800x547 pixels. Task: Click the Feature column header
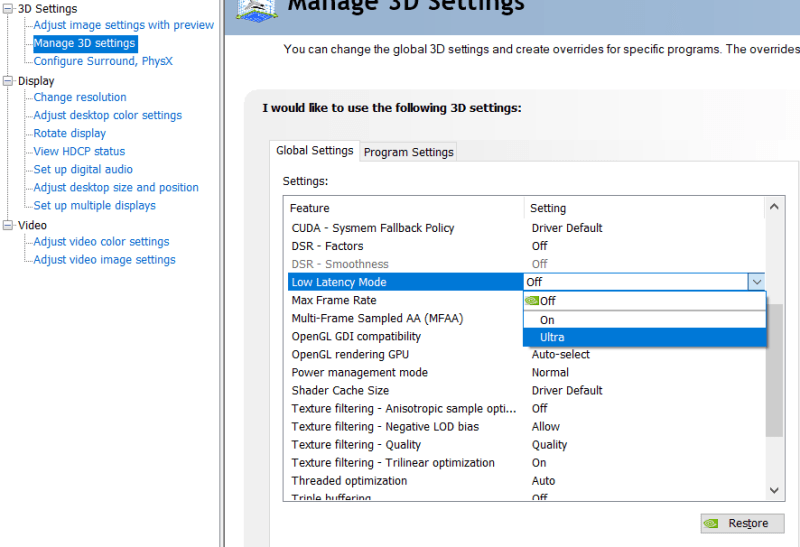(x=404, y=208)
